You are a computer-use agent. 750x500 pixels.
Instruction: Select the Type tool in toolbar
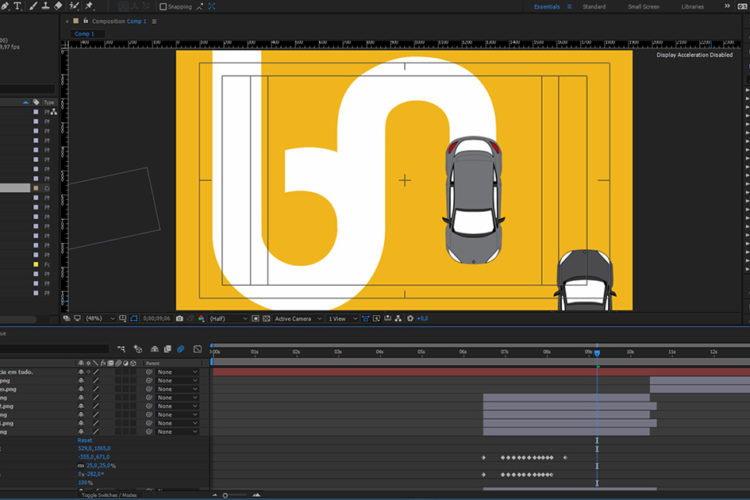(x=17, y=6)
